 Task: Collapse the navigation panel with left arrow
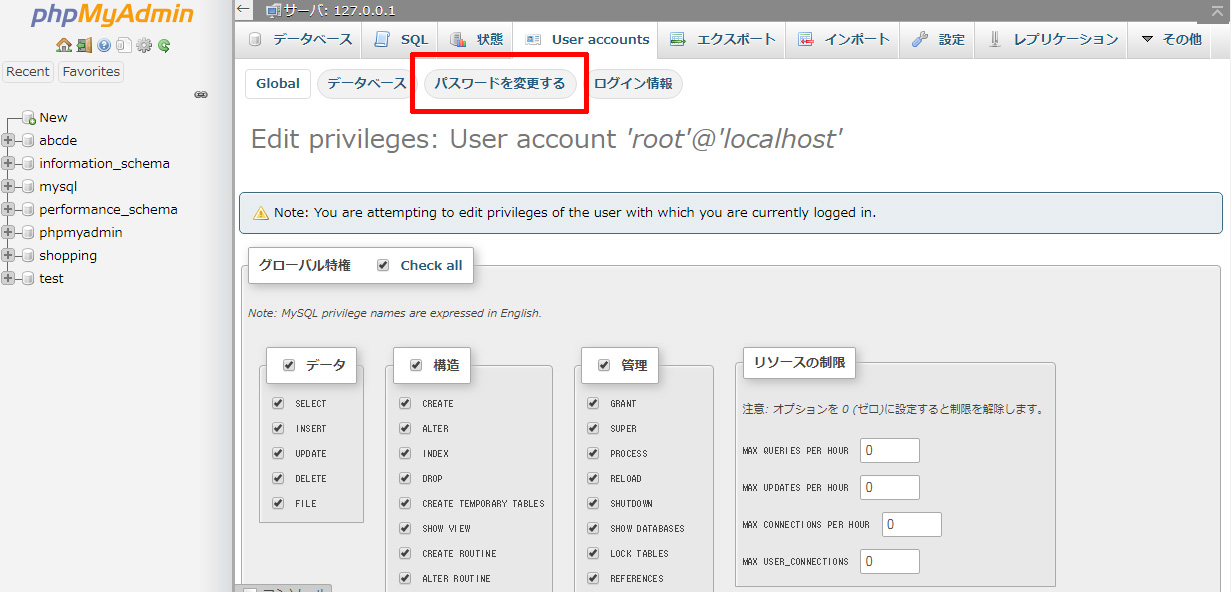(x=244, y=10)
